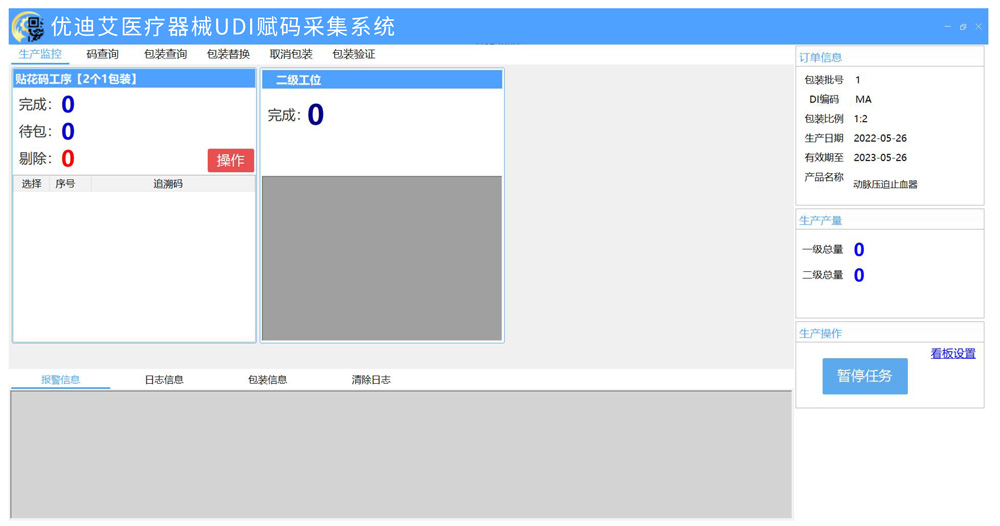Switch to 生产监控 tab
The width and height of the screenshot is (1000, 526).
coord(40,54)
